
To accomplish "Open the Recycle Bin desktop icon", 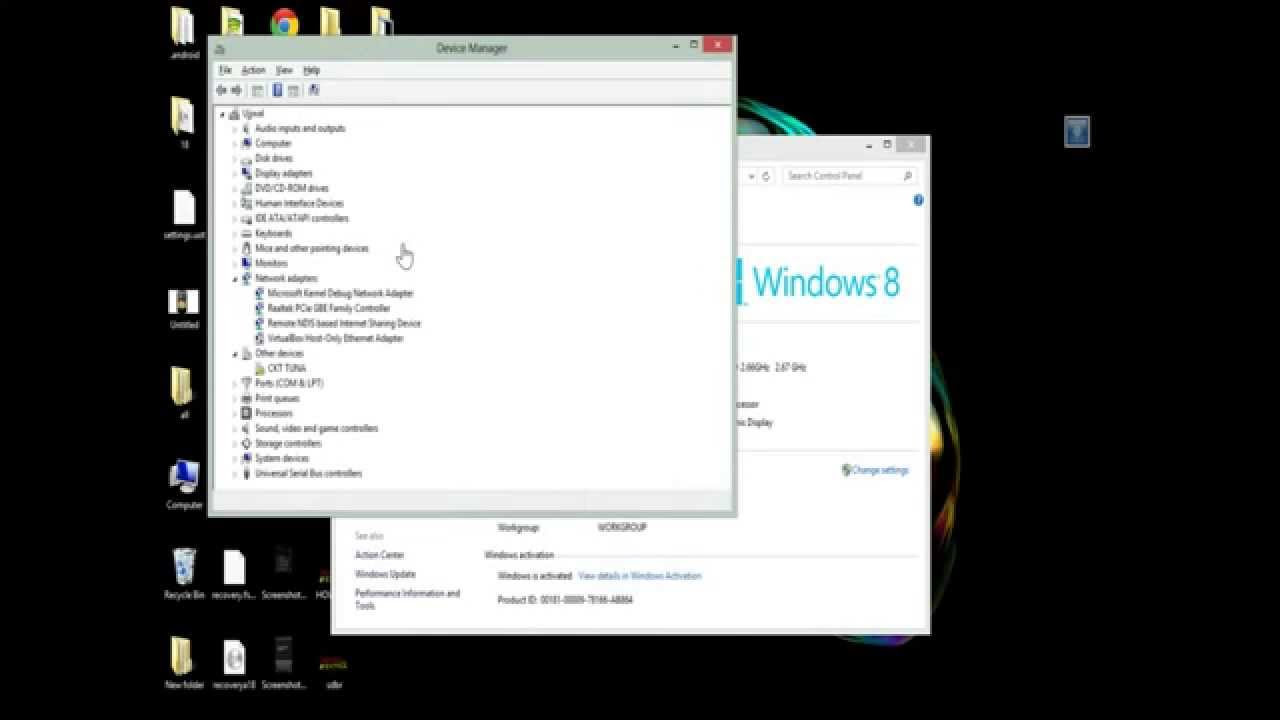I will click(184, 574).
